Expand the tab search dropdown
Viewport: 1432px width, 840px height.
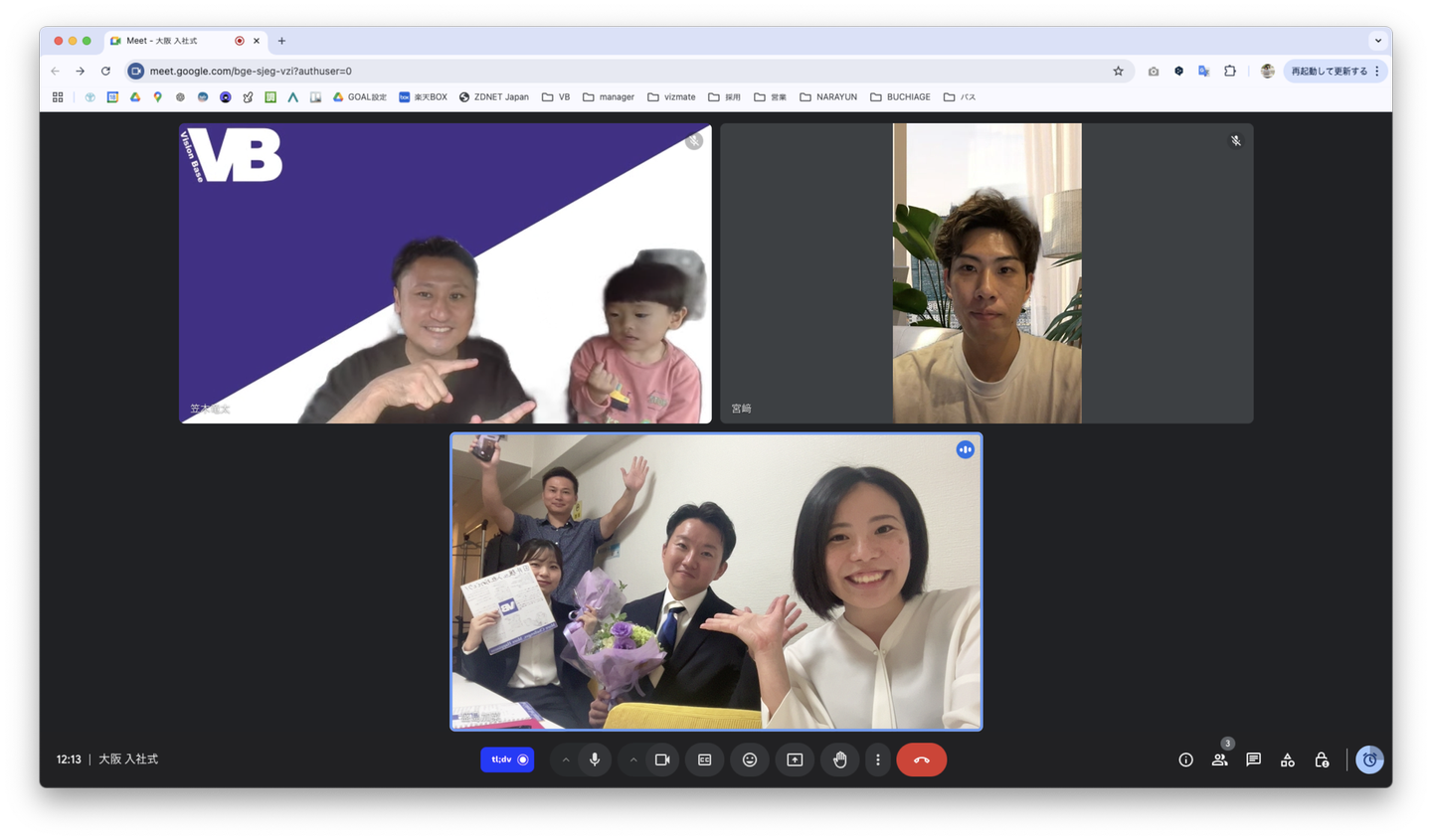[x=1377, y=41]
